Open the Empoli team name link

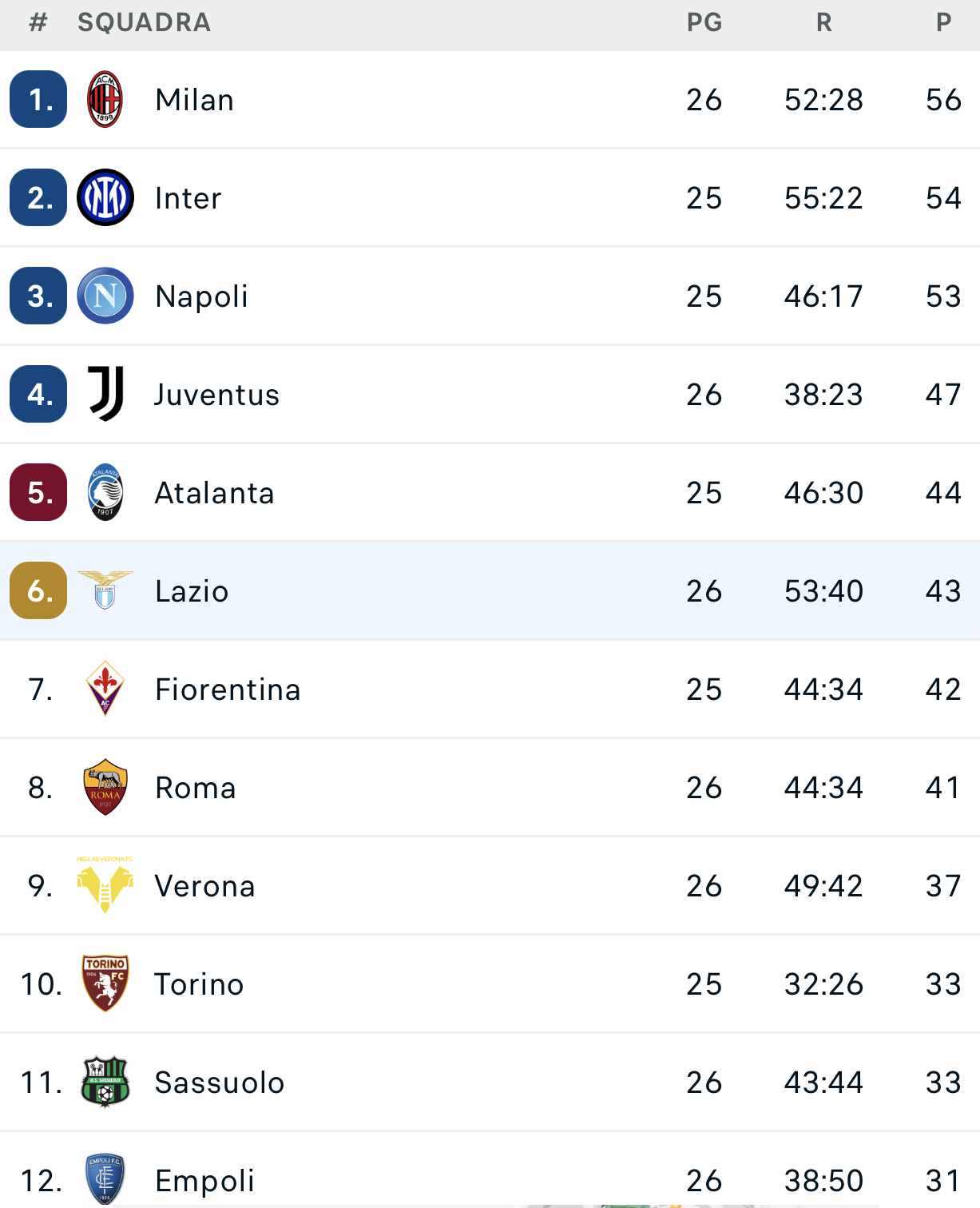pyautogui.click(x=204, y=1181)
